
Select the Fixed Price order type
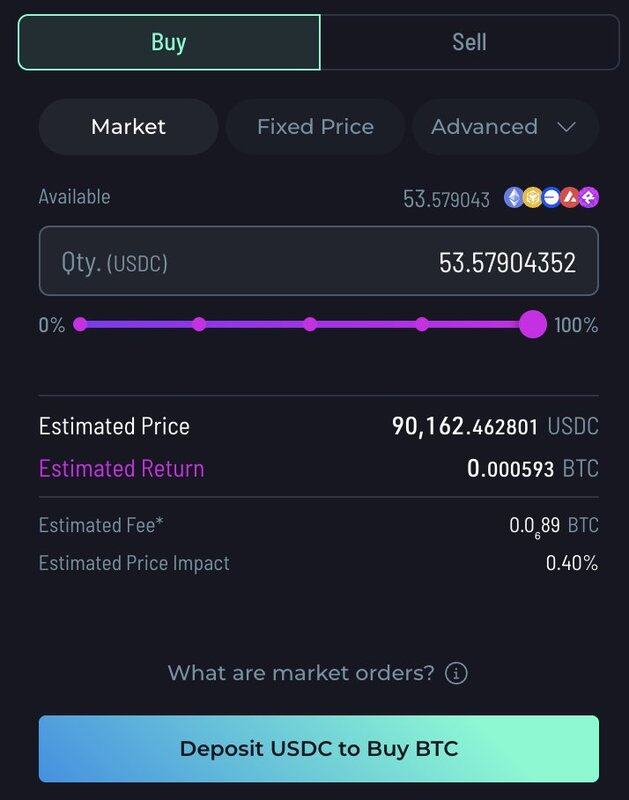pos(315,127)
